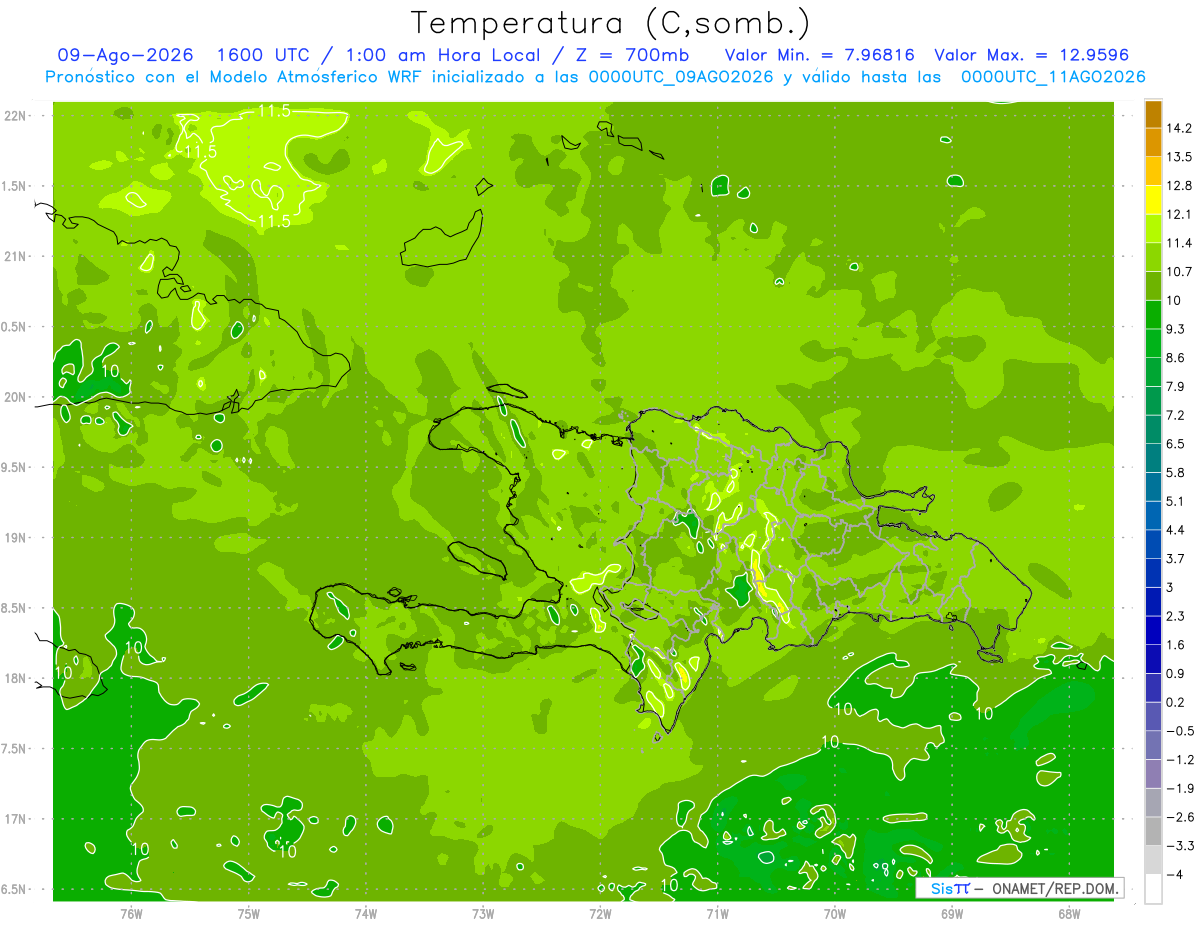This screenshot has height=927, width=1200.
Task: Click the '68W' longitude label
Action: coord(1069,914)
